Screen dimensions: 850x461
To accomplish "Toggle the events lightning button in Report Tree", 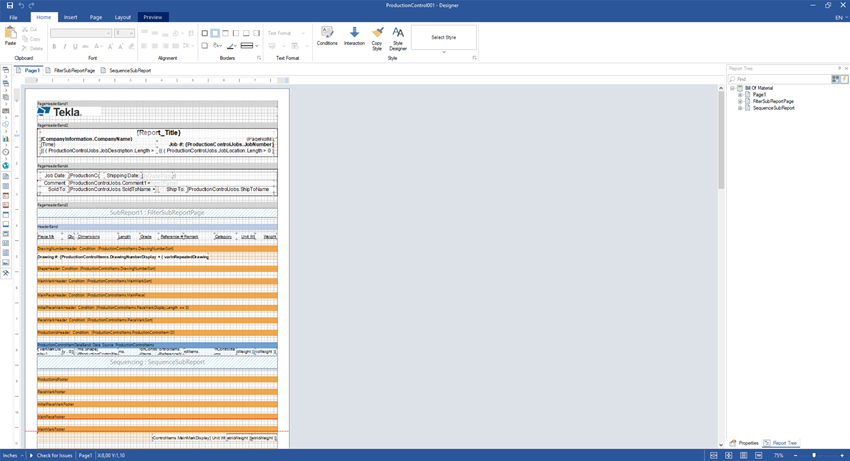I will (844, 79).
